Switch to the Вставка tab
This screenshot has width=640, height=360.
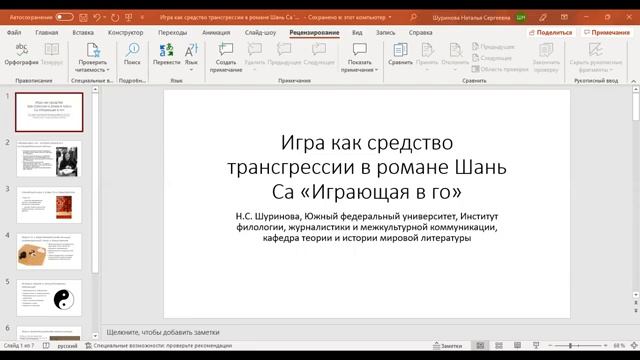[83, 32]
